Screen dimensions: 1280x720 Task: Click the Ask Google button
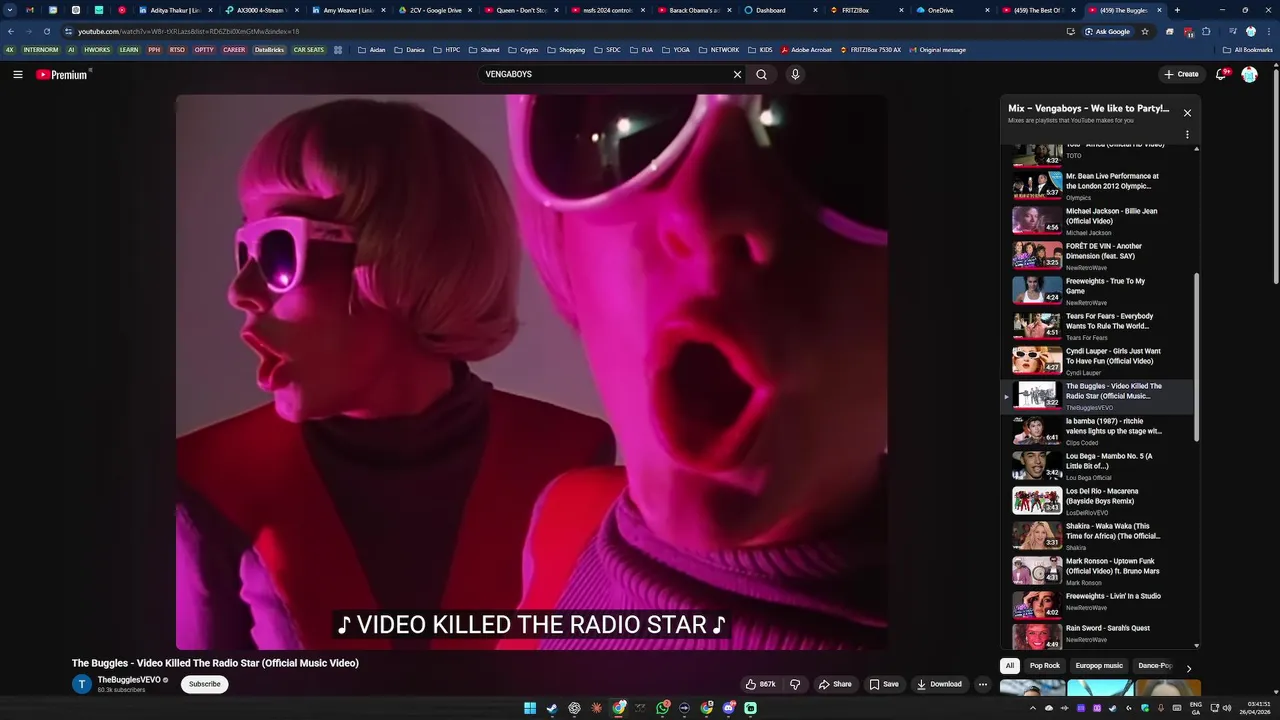pyautogui.click(x=1106, y=31)
